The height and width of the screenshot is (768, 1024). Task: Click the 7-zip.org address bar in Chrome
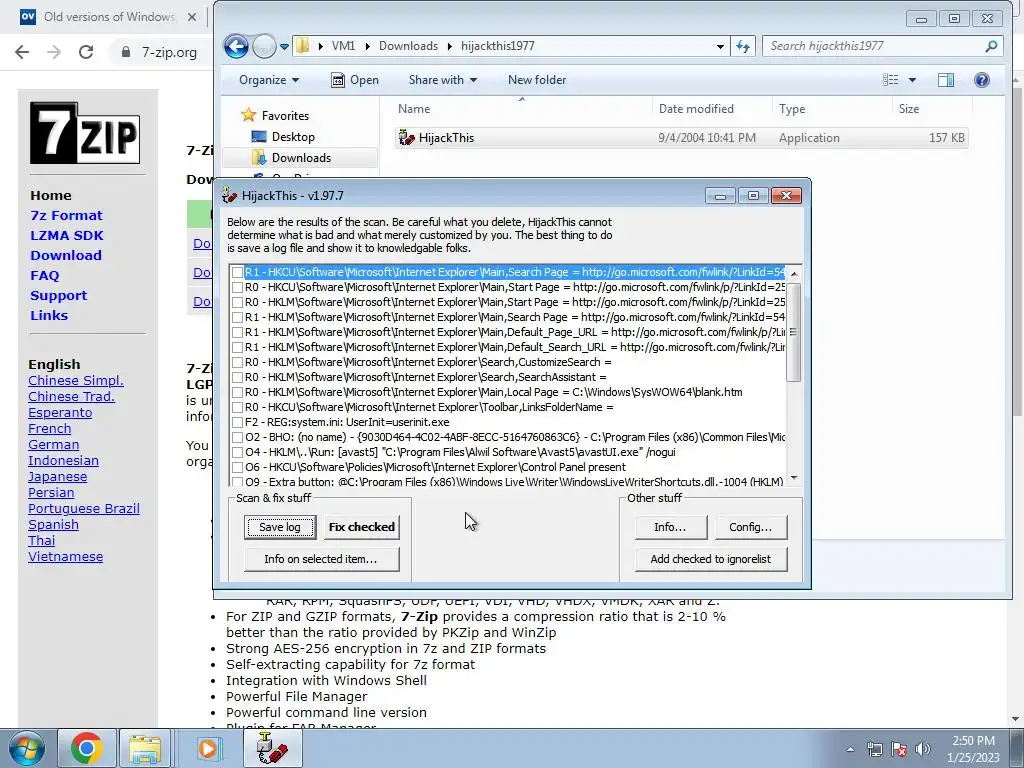pos(169,52)
